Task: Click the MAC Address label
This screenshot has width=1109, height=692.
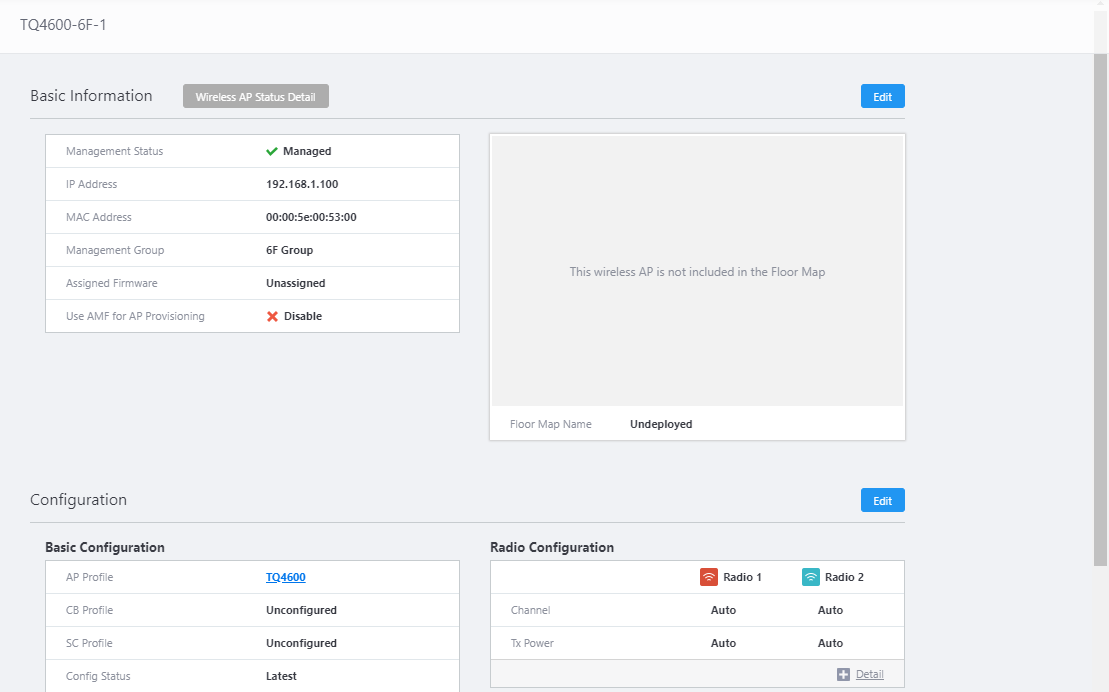Action: tap(98, 217)
